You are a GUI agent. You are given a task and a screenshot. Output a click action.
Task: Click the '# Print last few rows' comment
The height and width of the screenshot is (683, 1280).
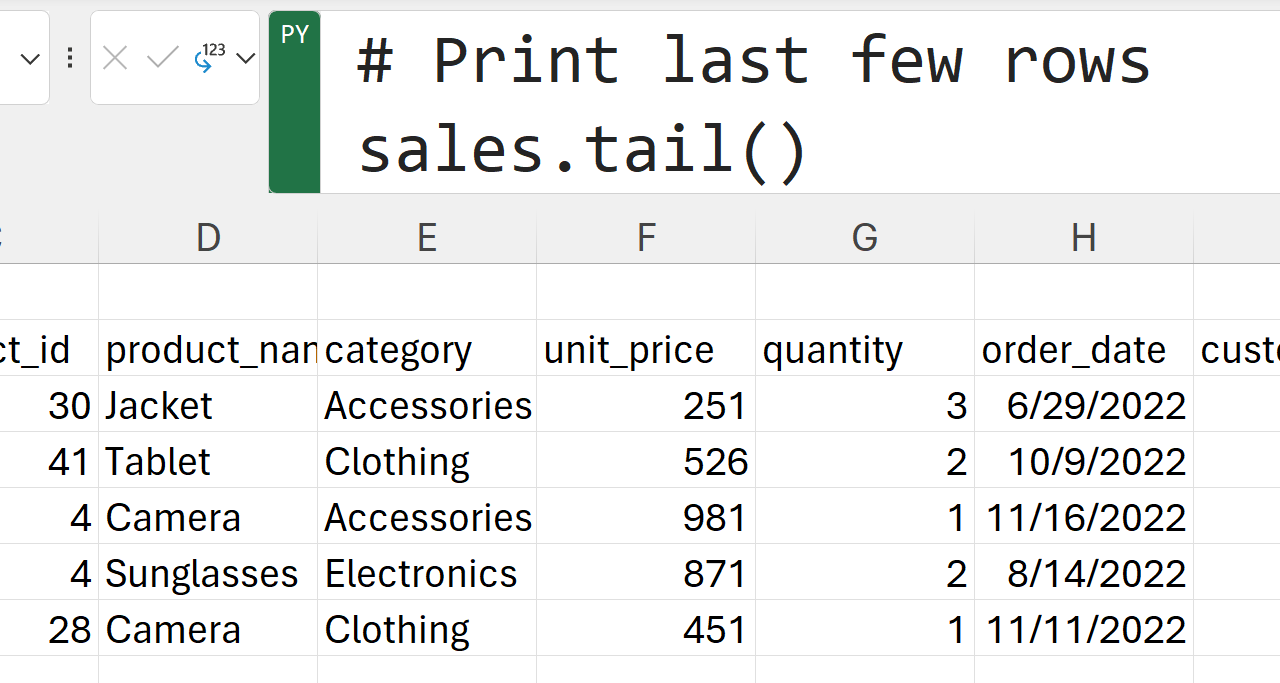click(x=754, y=60)
